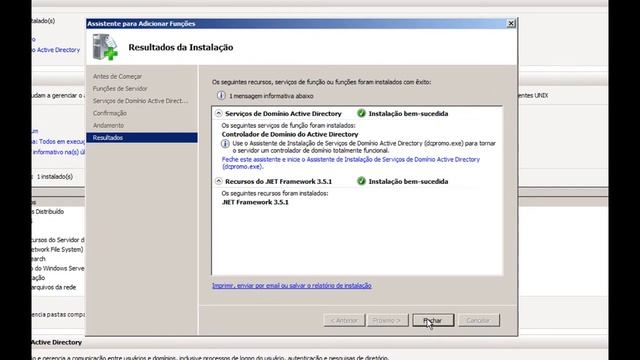The height and width of the screenshot is (360, 640).
Task: Click the greyed-out Cancelar button
Action: click(478, 320)
